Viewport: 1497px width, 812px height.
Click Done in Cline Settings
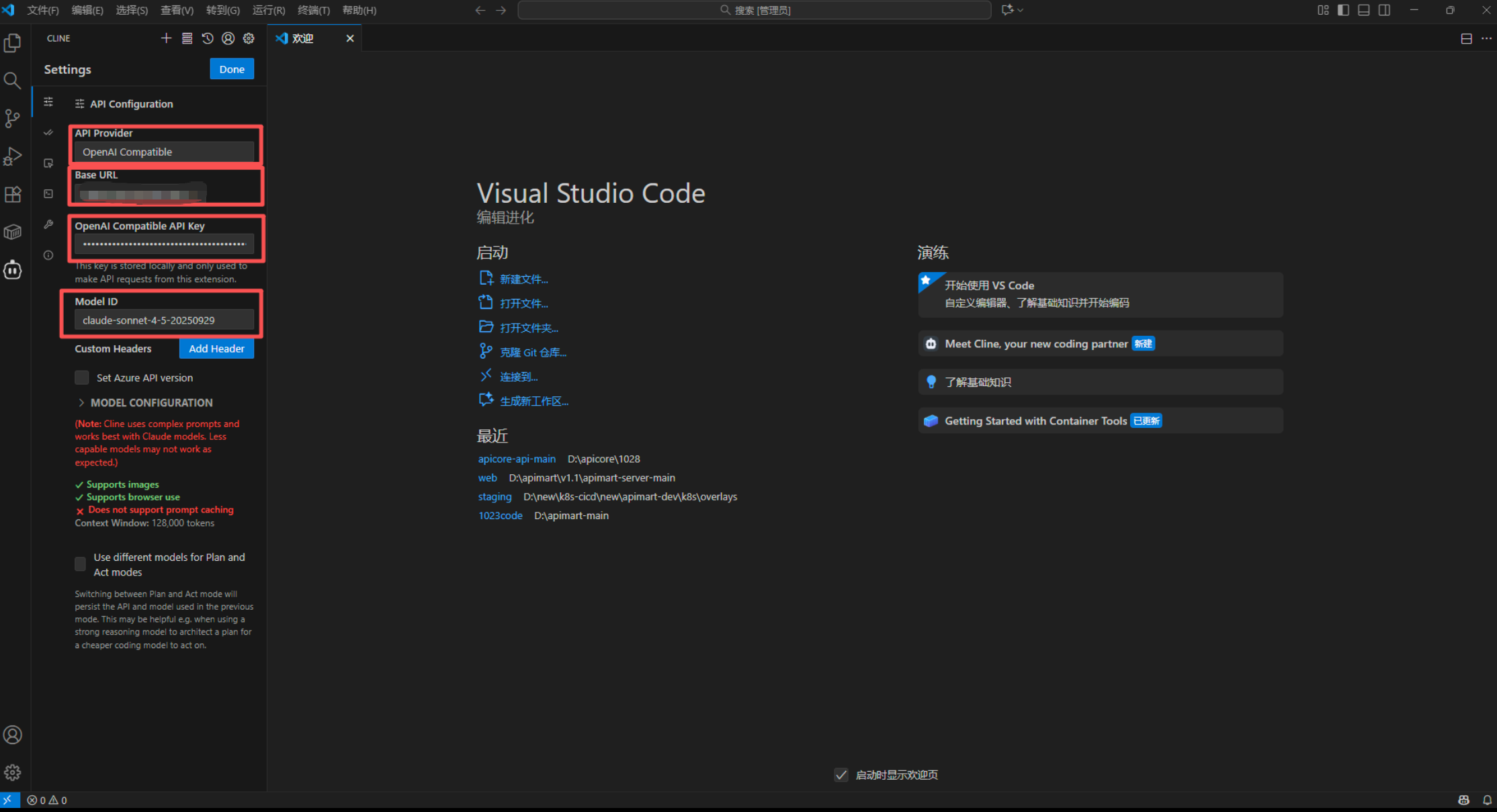click(232, 69)
